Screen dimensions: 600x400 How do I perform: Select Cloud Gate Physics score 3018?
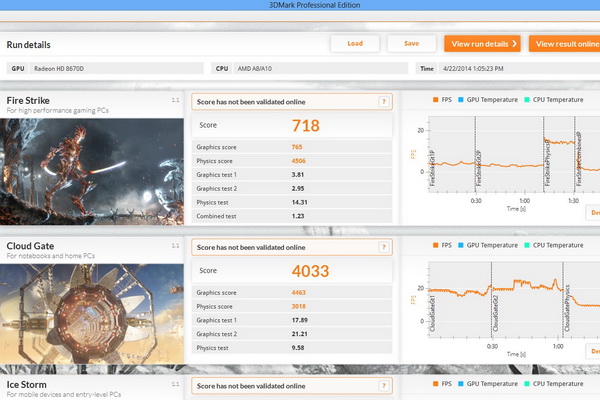(298, 306)
